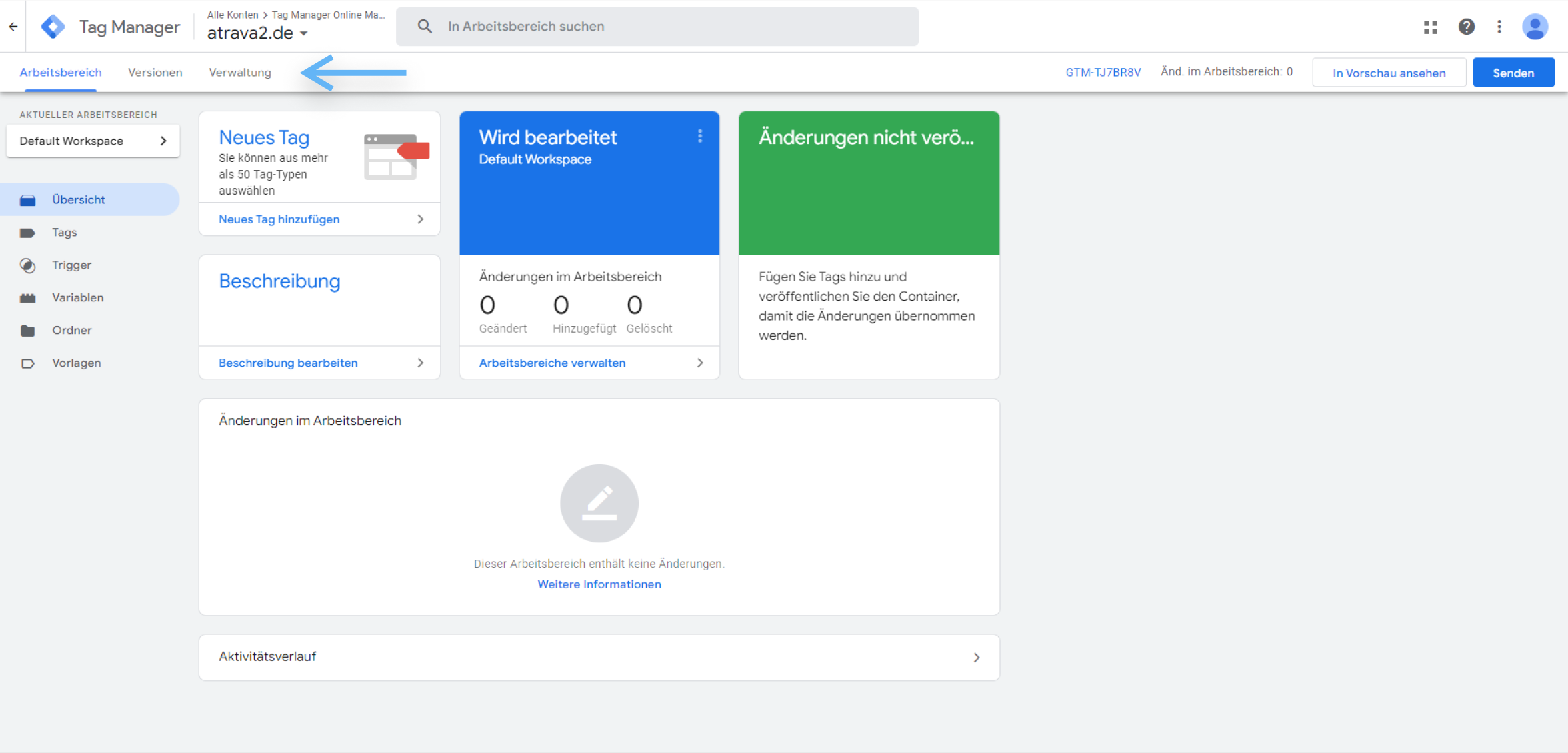Open the Versionen tab
The image size is (1568, 753).
point(155,72)
